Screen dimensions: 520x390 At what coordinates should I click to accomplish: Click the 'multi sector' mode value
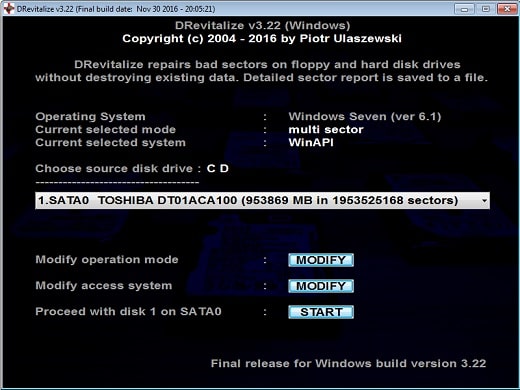[326, 129]
